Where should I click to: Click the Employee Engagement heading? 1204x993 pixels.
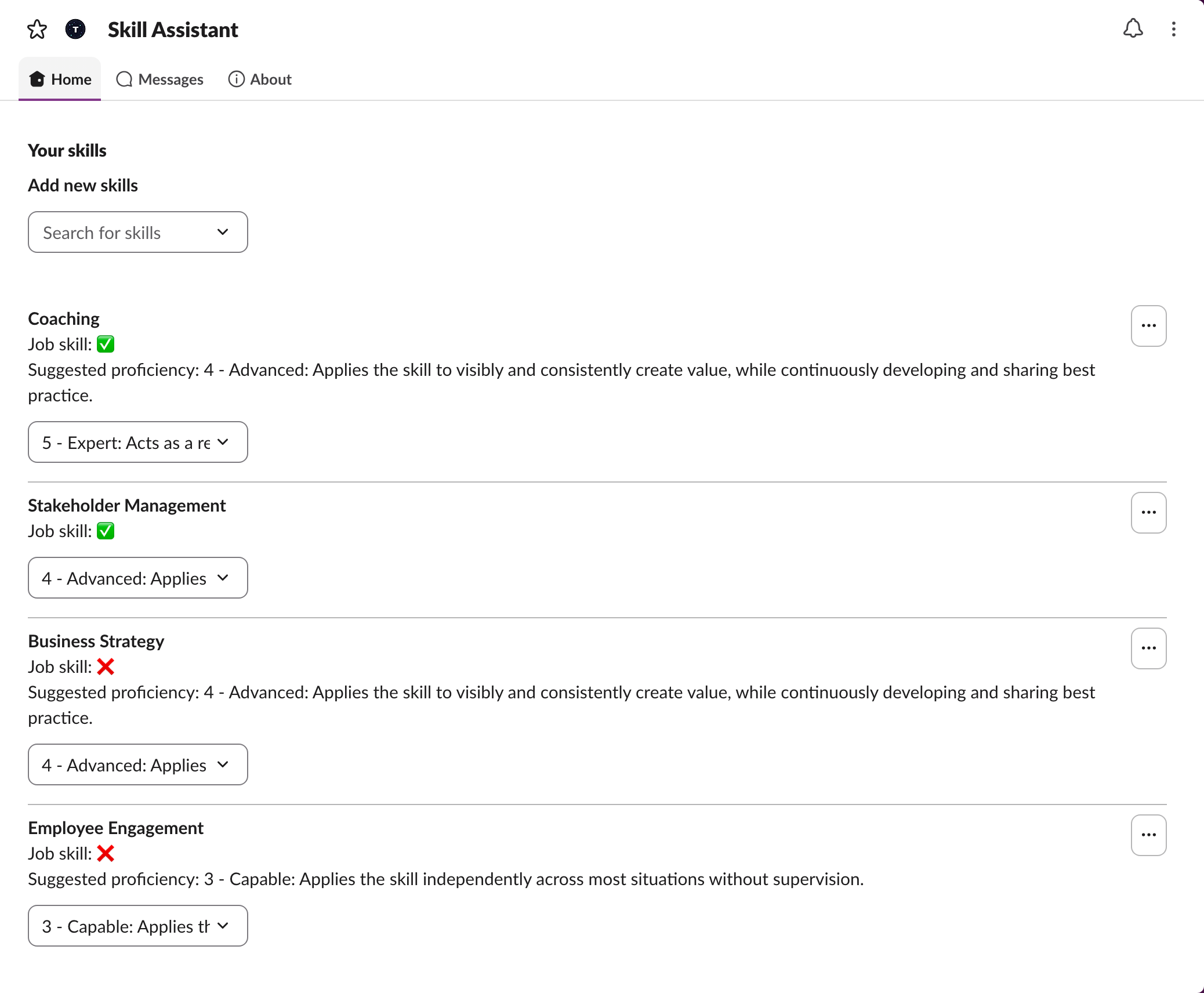pyautogui.click(x=116, y=828)
